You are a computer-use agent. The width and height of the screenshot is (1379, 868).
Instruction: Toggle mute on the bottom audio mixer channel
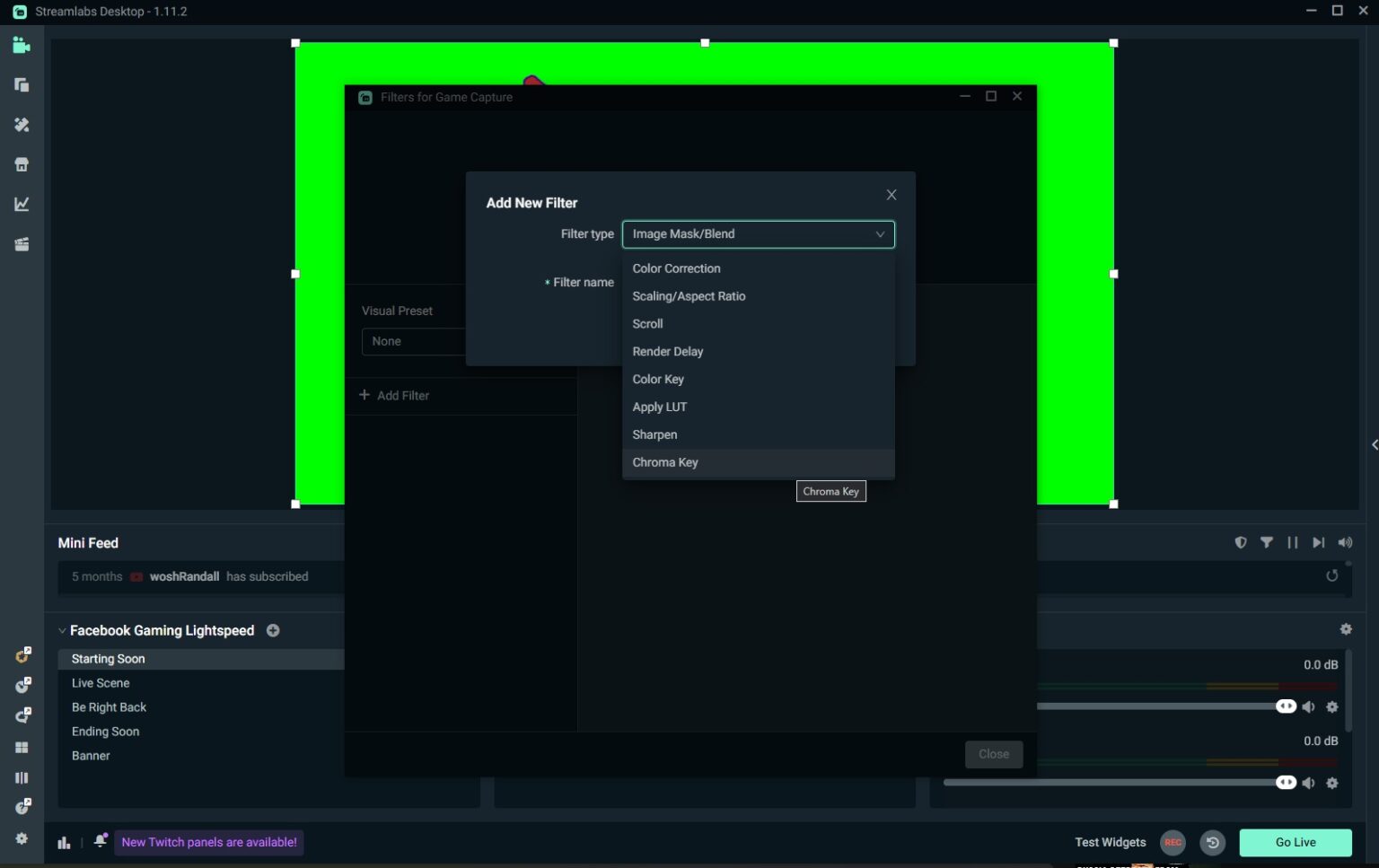[1309, 782]
